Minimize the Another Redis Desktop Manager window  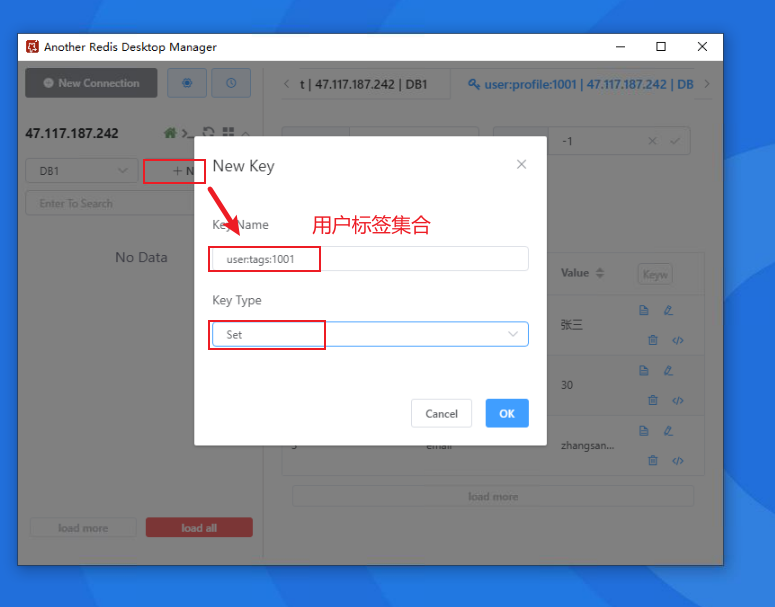[x=621, y=46]
